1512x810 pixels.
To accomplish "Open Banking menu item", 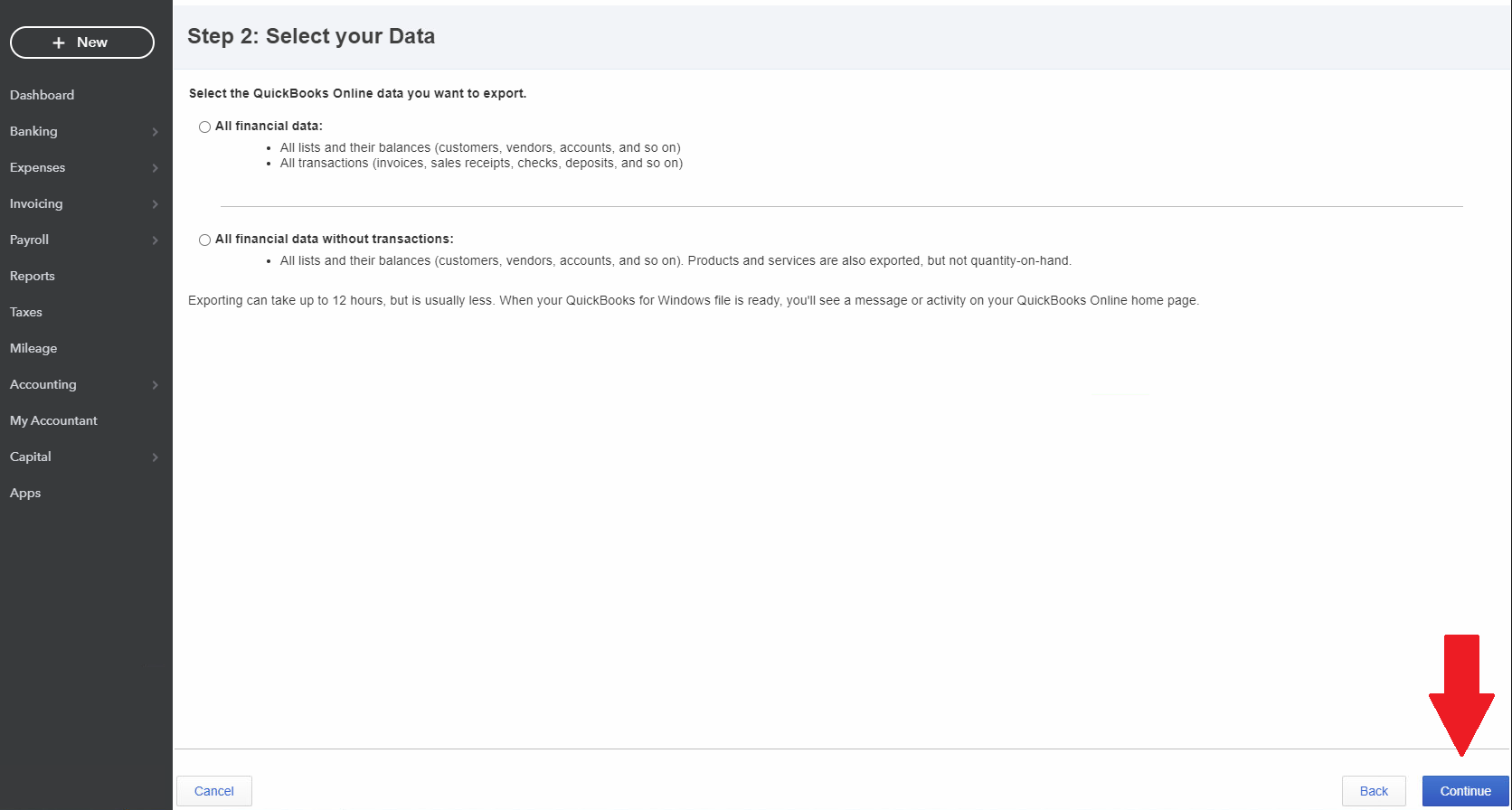I will (33, 131).
